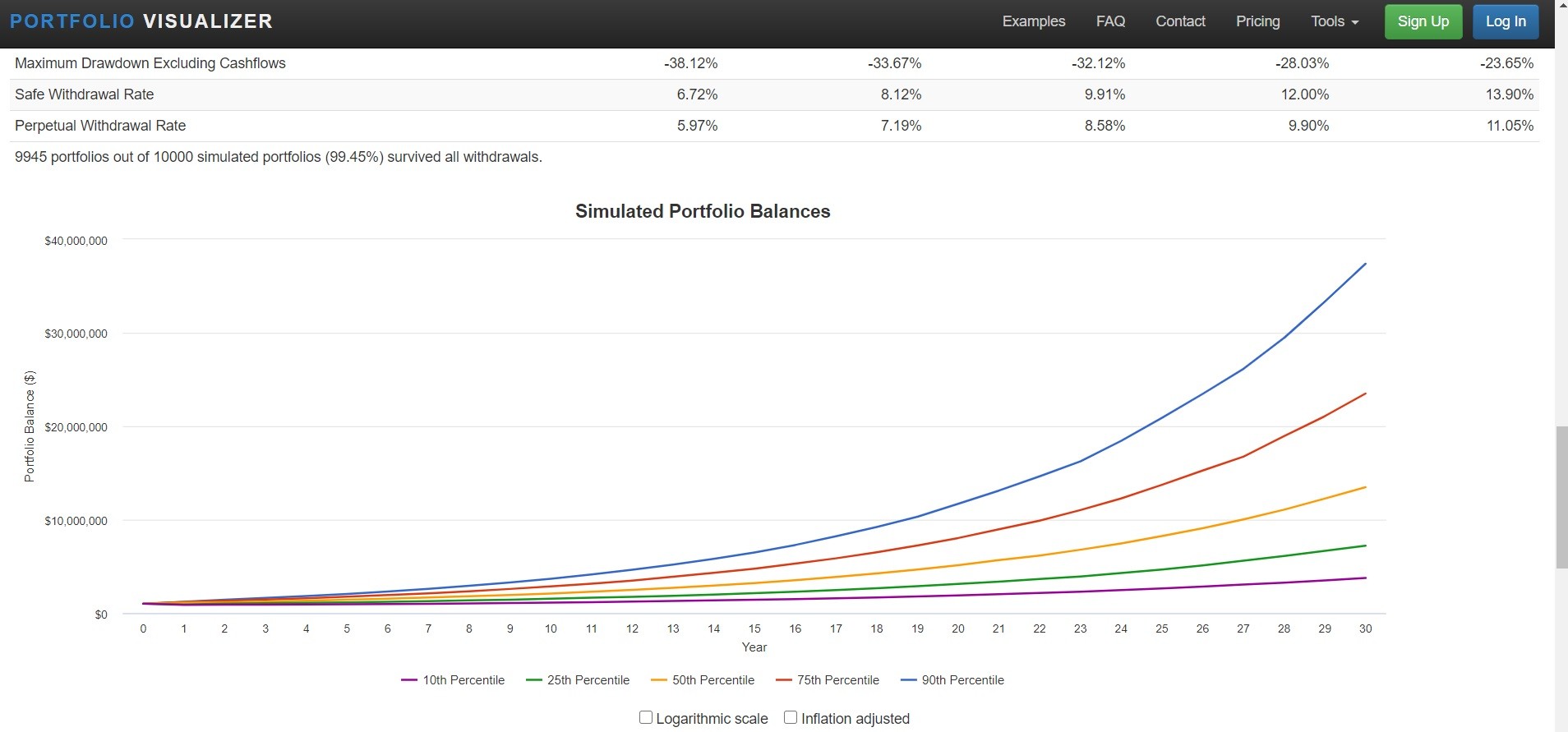The height and width of the screenshot is (732, 1568).
Task: Enable the Logarithmic scale checkbox
Action: (x=646, y=717)
